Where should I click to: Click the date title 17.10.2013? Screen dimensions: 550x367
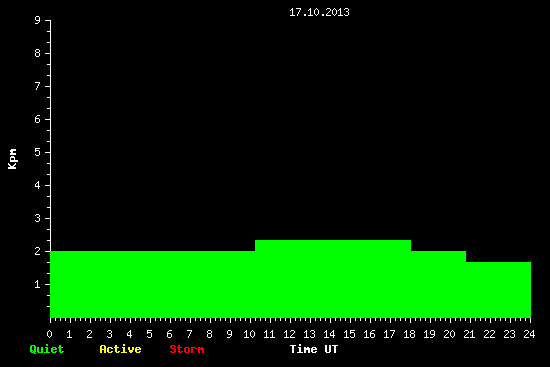click(319, 12)
